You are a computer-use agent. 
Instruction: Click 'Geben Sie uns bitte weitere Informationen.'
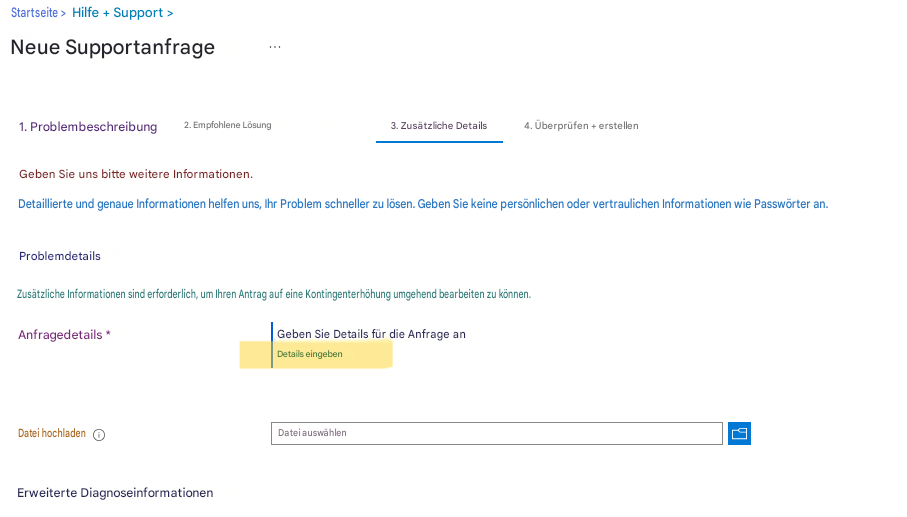tap(136, 174)
